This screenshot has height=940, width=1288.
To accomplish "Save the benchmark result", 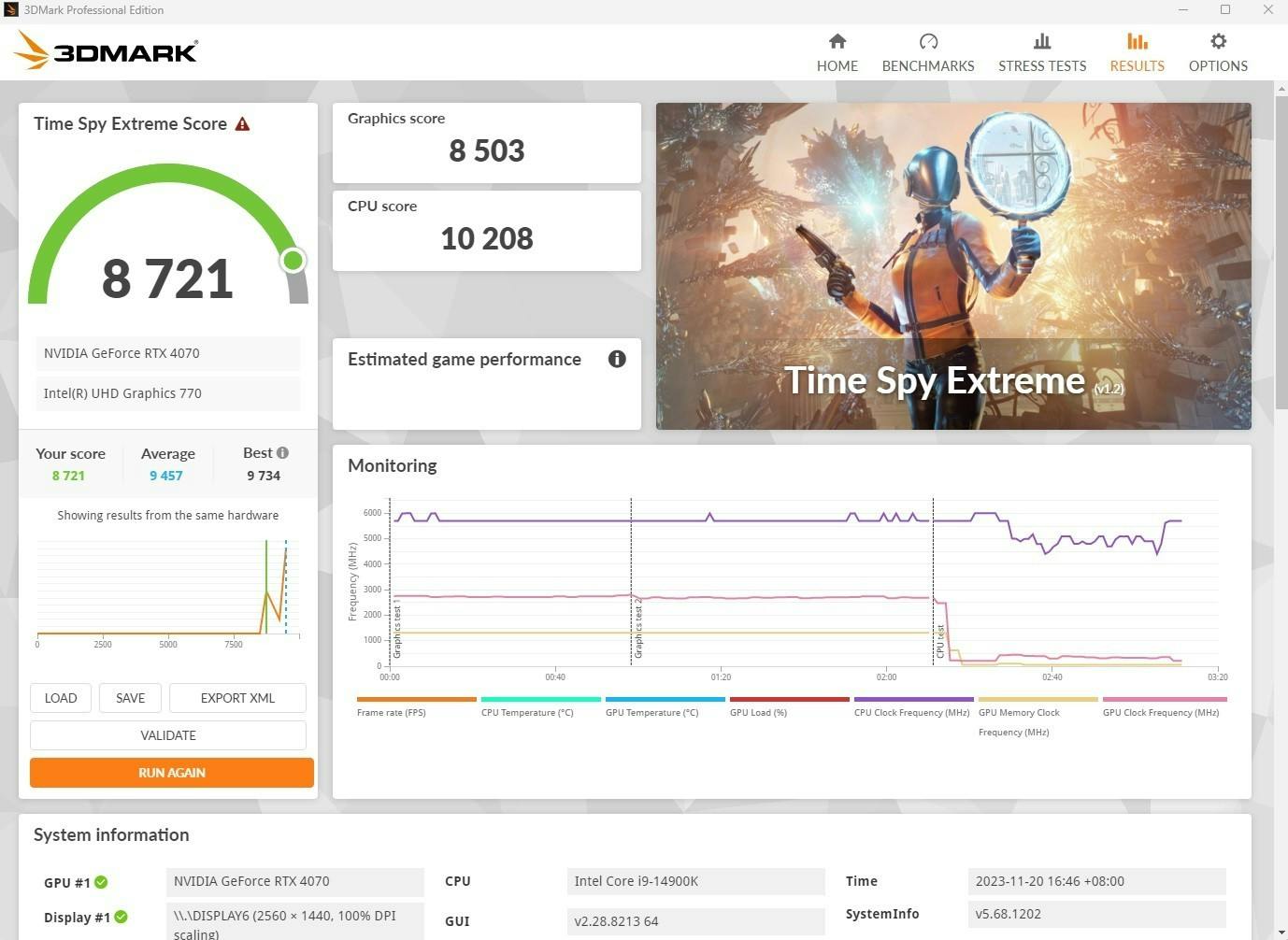I will click(130, 698).
